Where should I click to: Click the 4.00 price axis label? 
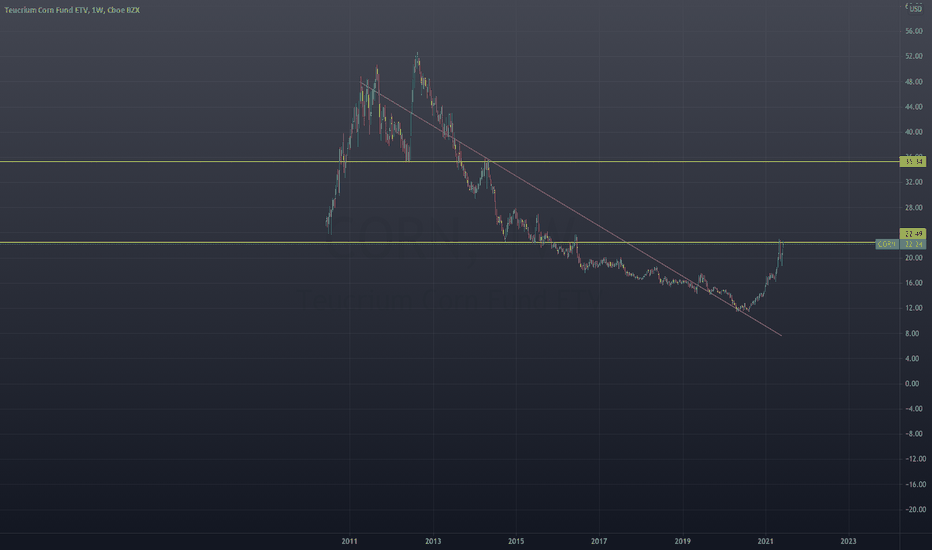[x=912, y=359]
